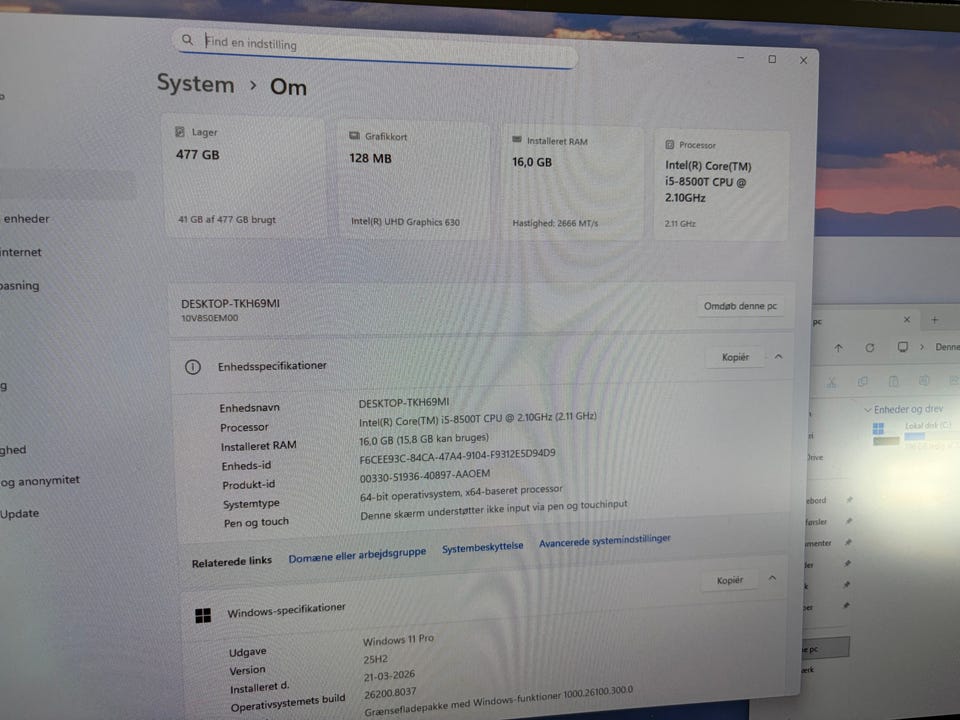
Task: Open the Lager 477 GB card
Action: [245, 177]
